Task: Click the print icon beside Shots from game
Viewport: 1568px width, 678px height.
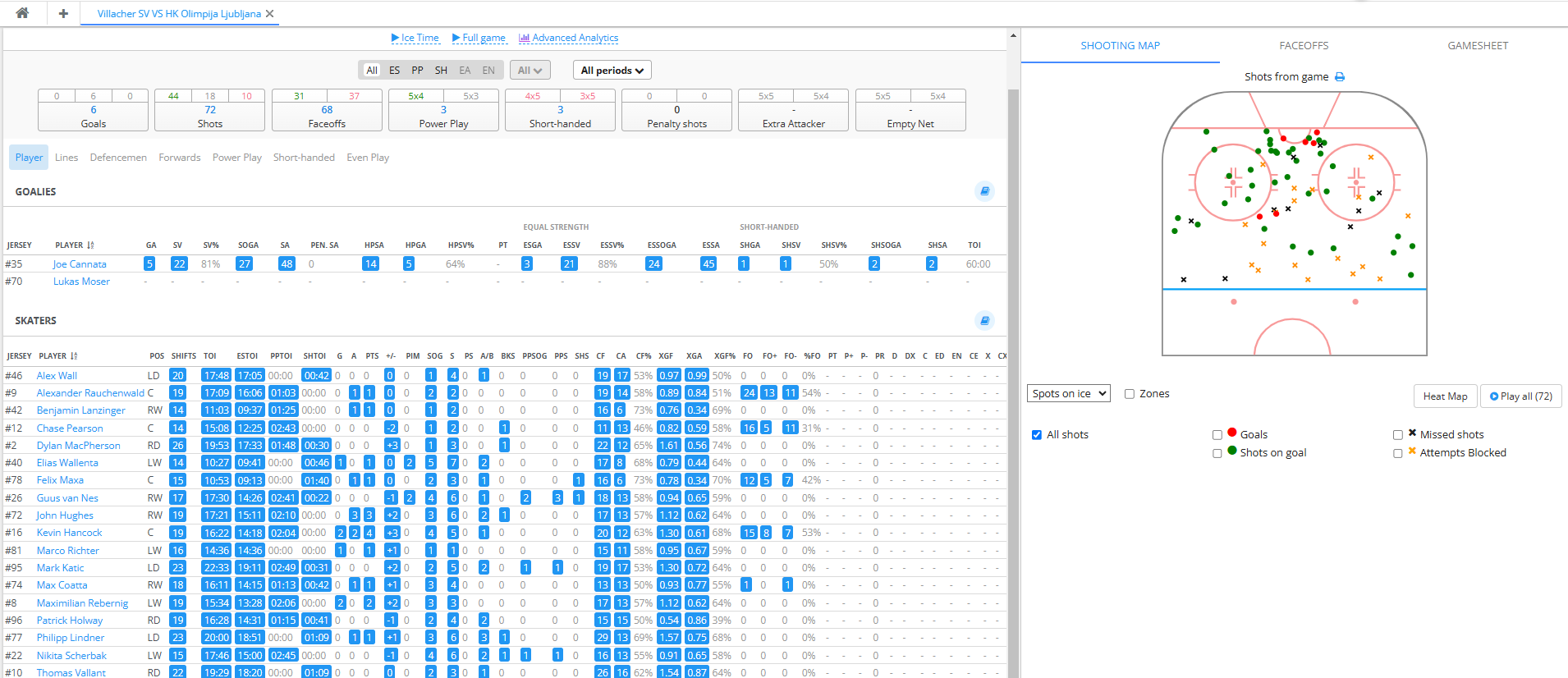Action: pos(1340,77)
